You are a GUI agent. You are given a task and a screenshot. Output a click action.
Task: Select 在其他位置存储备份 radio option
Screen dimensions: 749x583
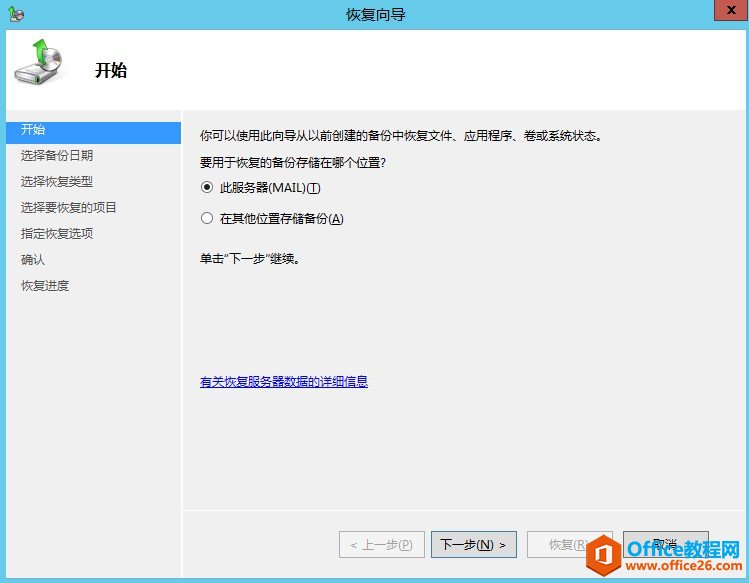[207, 218]
